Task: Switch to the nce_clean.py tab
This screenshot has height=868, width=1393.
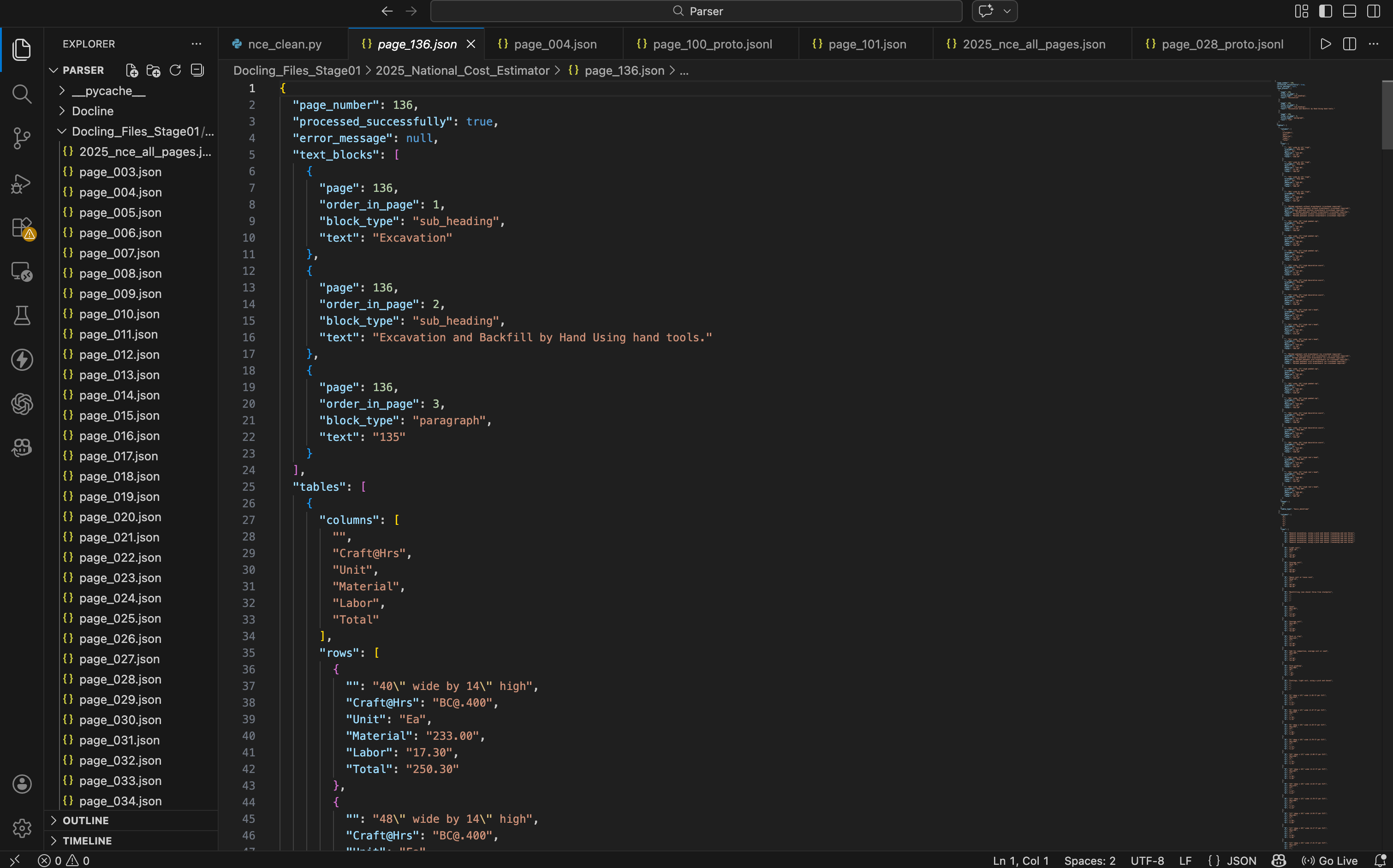Action: (284, 44)
